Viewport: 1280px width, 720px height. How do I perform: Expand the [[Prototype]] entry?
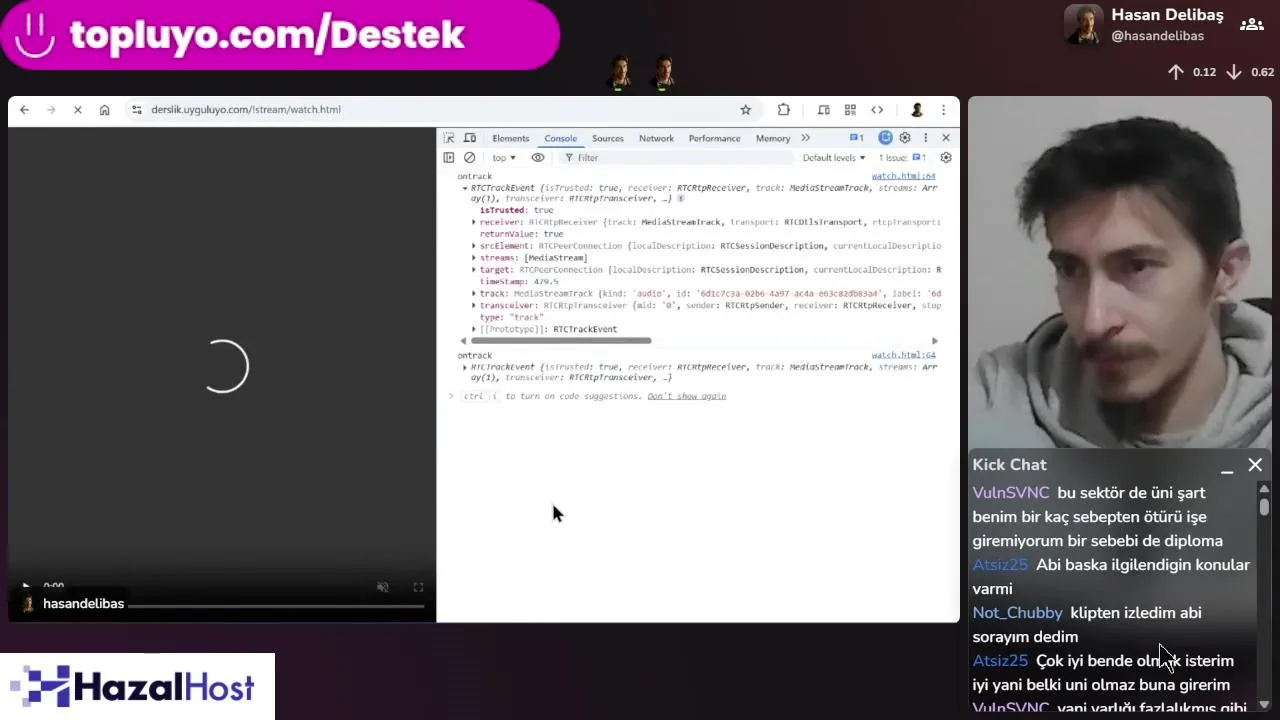pyautogui.click(x=474, y=329)
